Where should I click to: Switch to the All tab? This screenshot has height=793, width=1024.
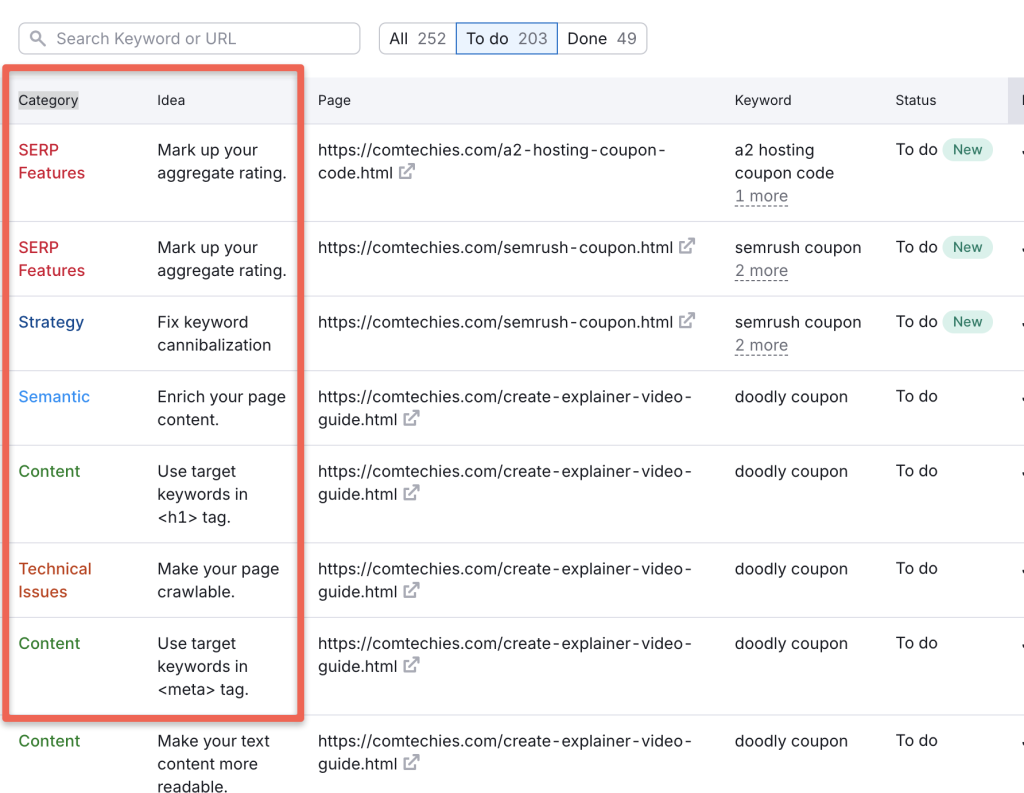click(416, 38)
